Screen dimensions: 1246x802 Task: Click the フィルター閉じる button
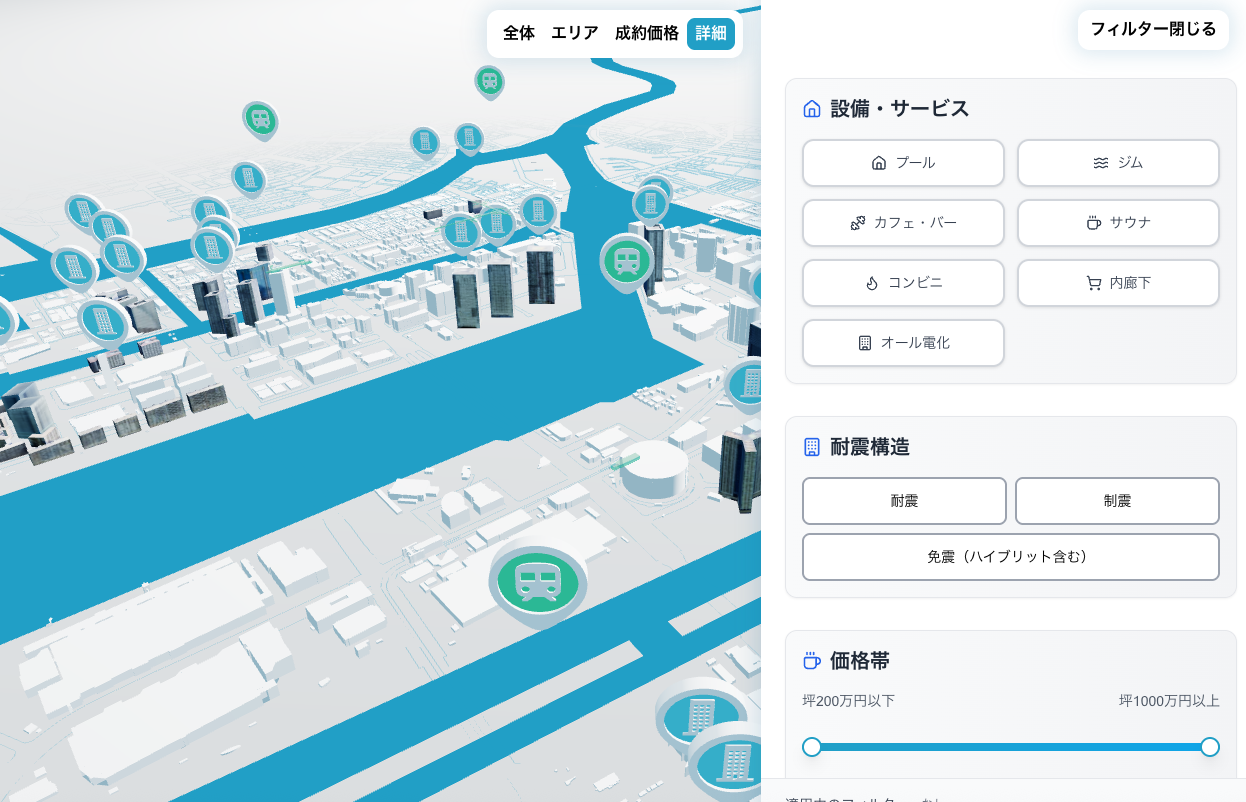pyautogui.click(x=1153, y=29)
